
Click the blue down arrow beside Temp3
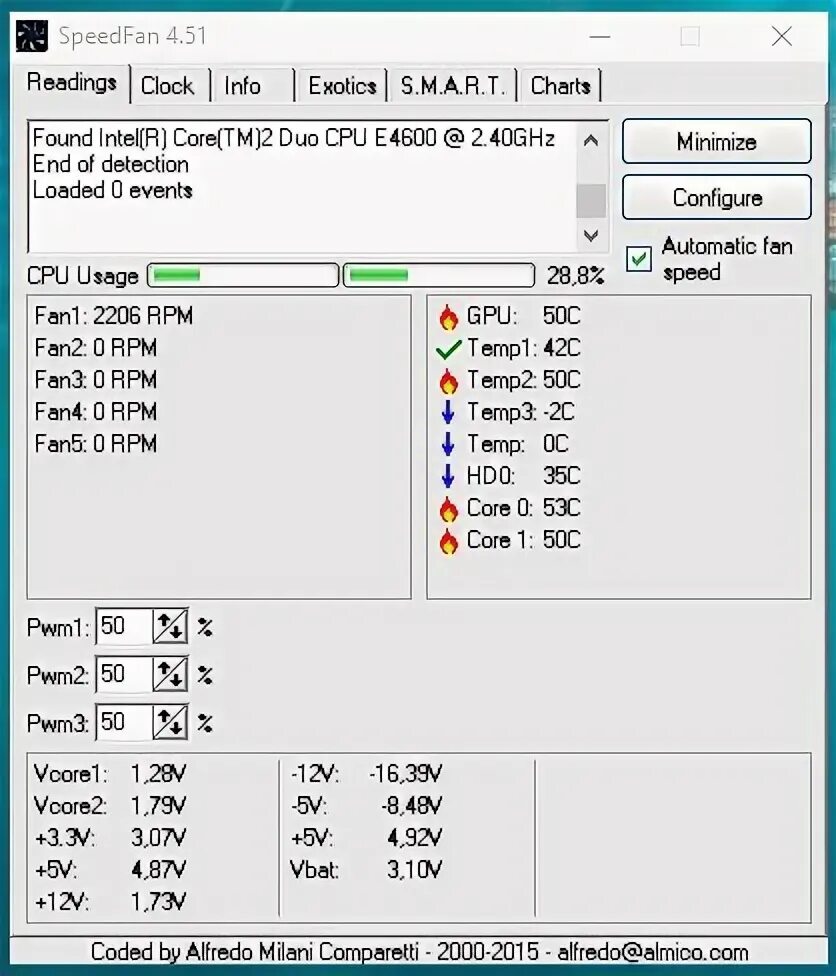pyautogui.click(x=448, y=412)
